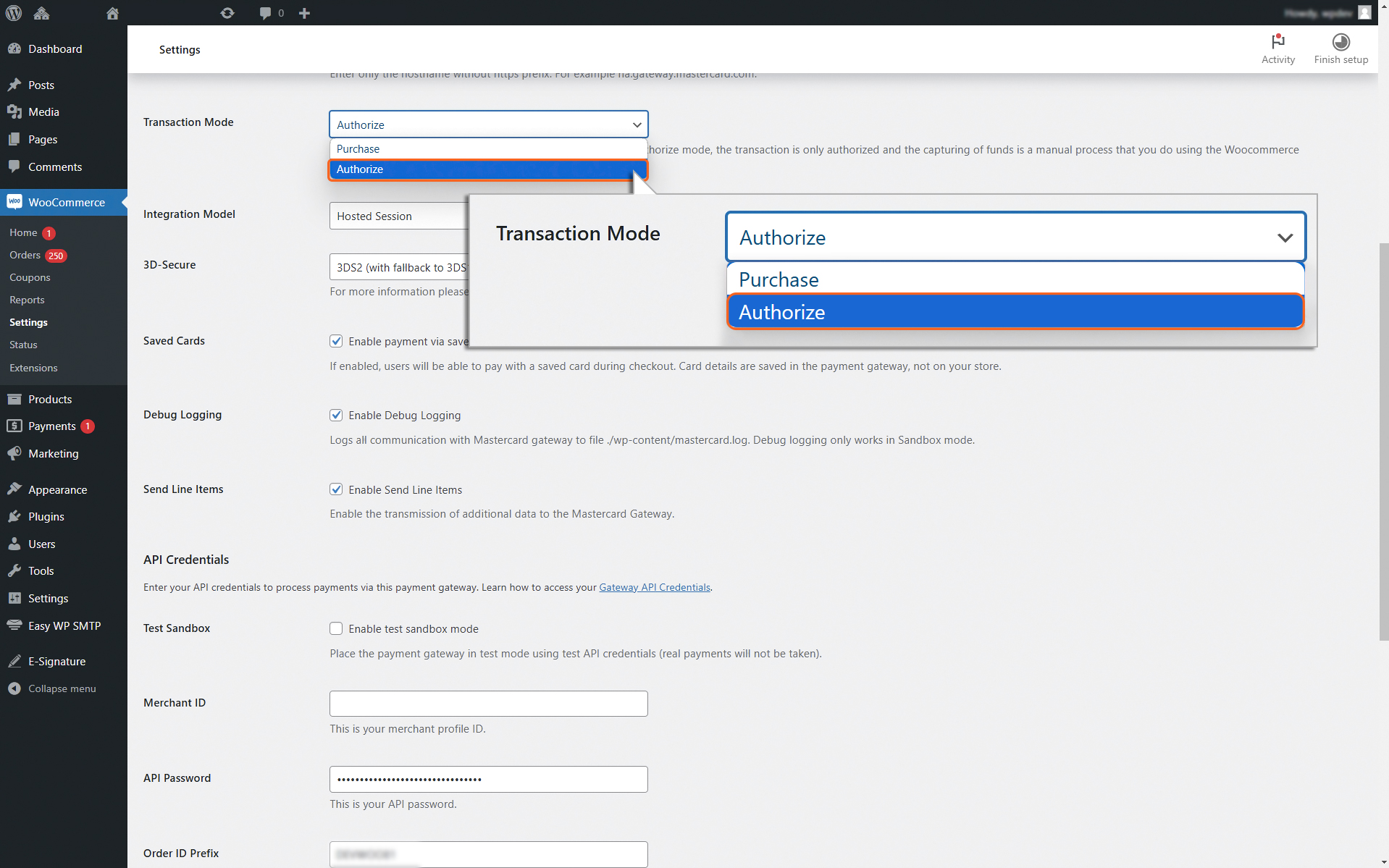The width and height of the screenshot is (1389, 868).
Task: Click the Orders 250 count badge
Action: (56, 256)
